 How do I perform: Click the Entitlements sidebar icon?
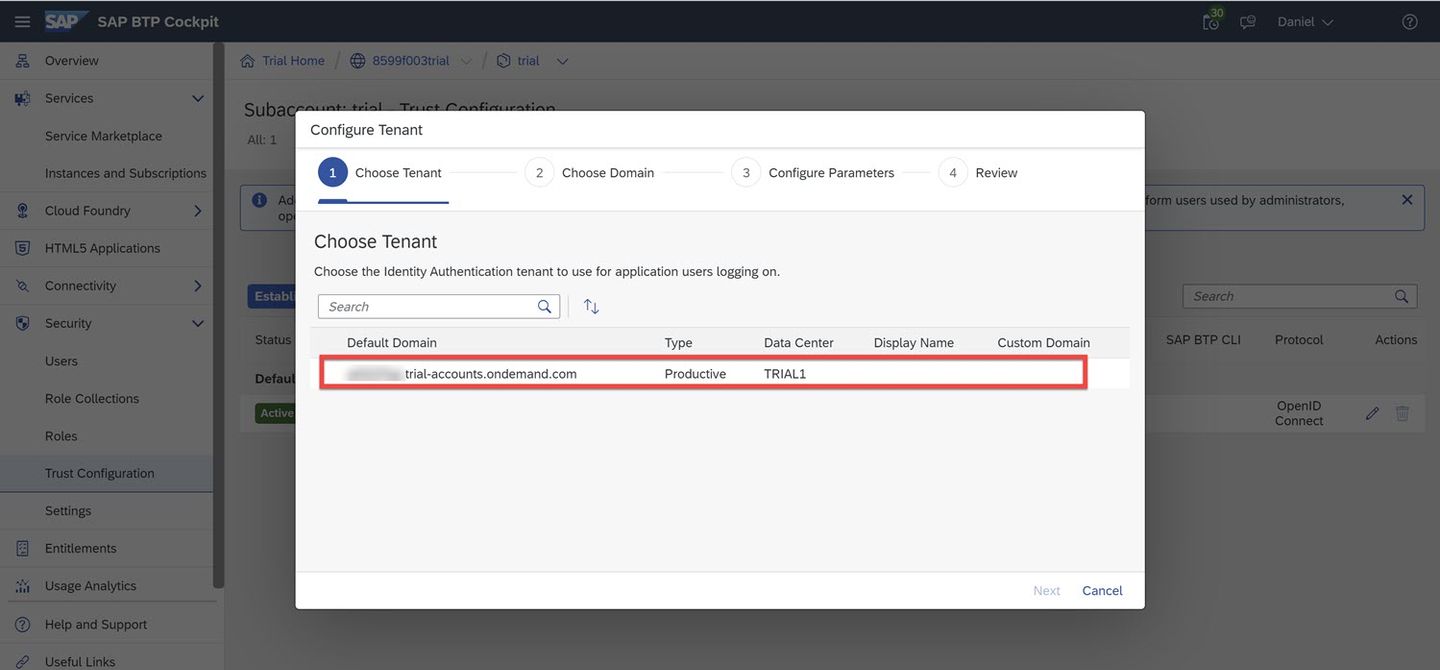click(x=22, y=548)
